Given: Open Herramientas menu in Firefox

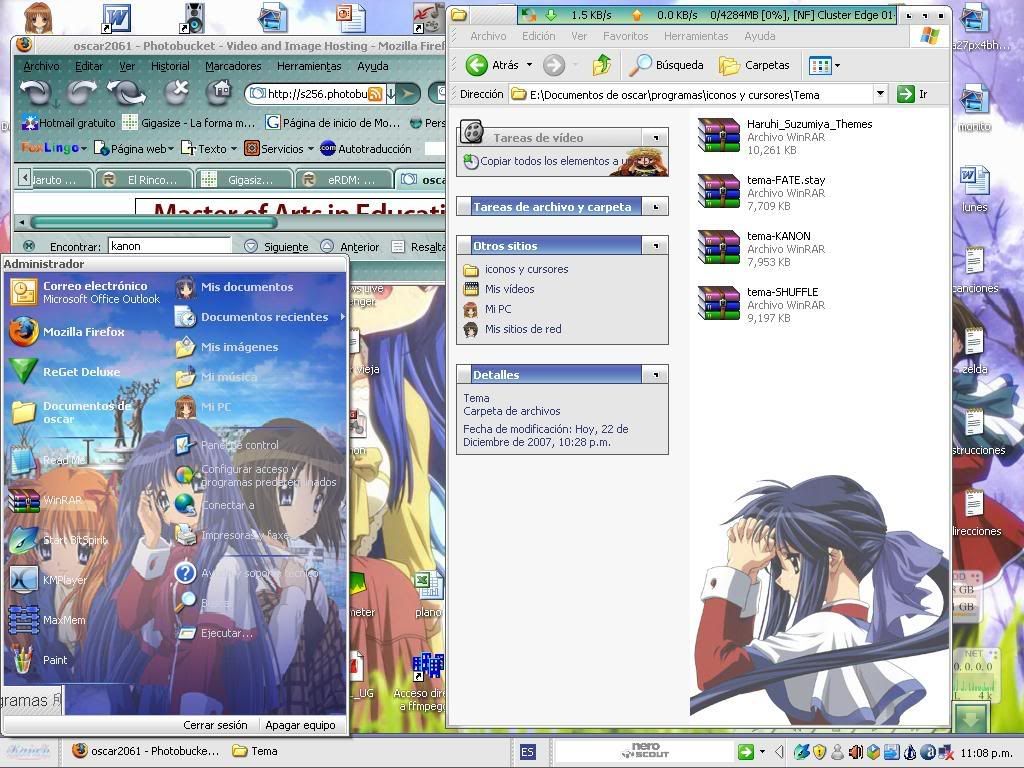Looking at the screenshot, I should click(x=309, y=66).
